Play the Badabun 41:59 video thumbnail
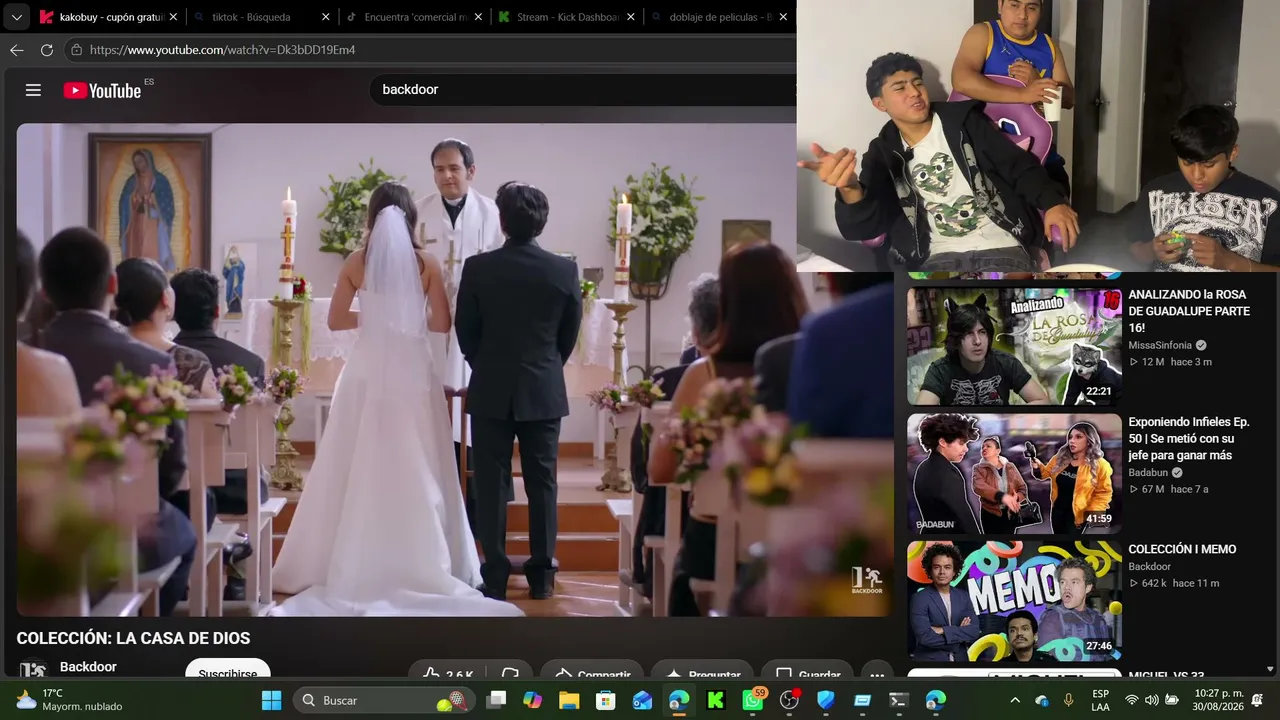The width and height of the screenshot is (1280, 720). click(x=1014, y=473)
